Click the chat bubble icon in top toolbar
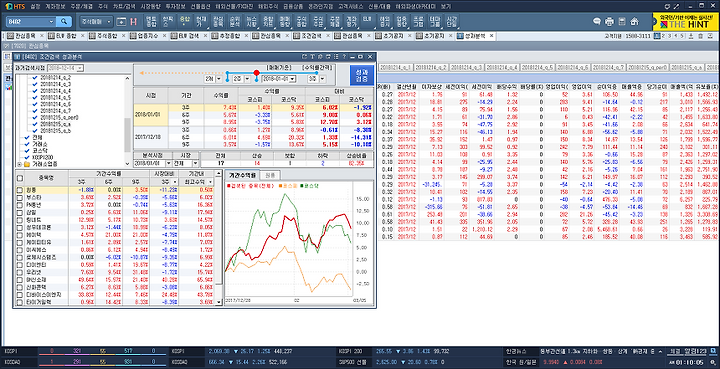 pyautogui.click(x=597, y=22)
